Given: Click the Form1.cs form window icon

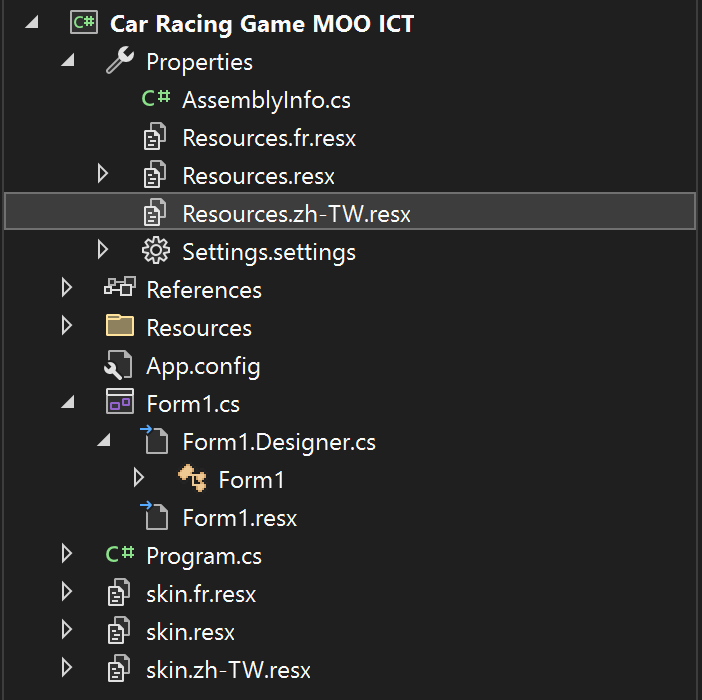Looking at the screenshot, I should point(120,403).
